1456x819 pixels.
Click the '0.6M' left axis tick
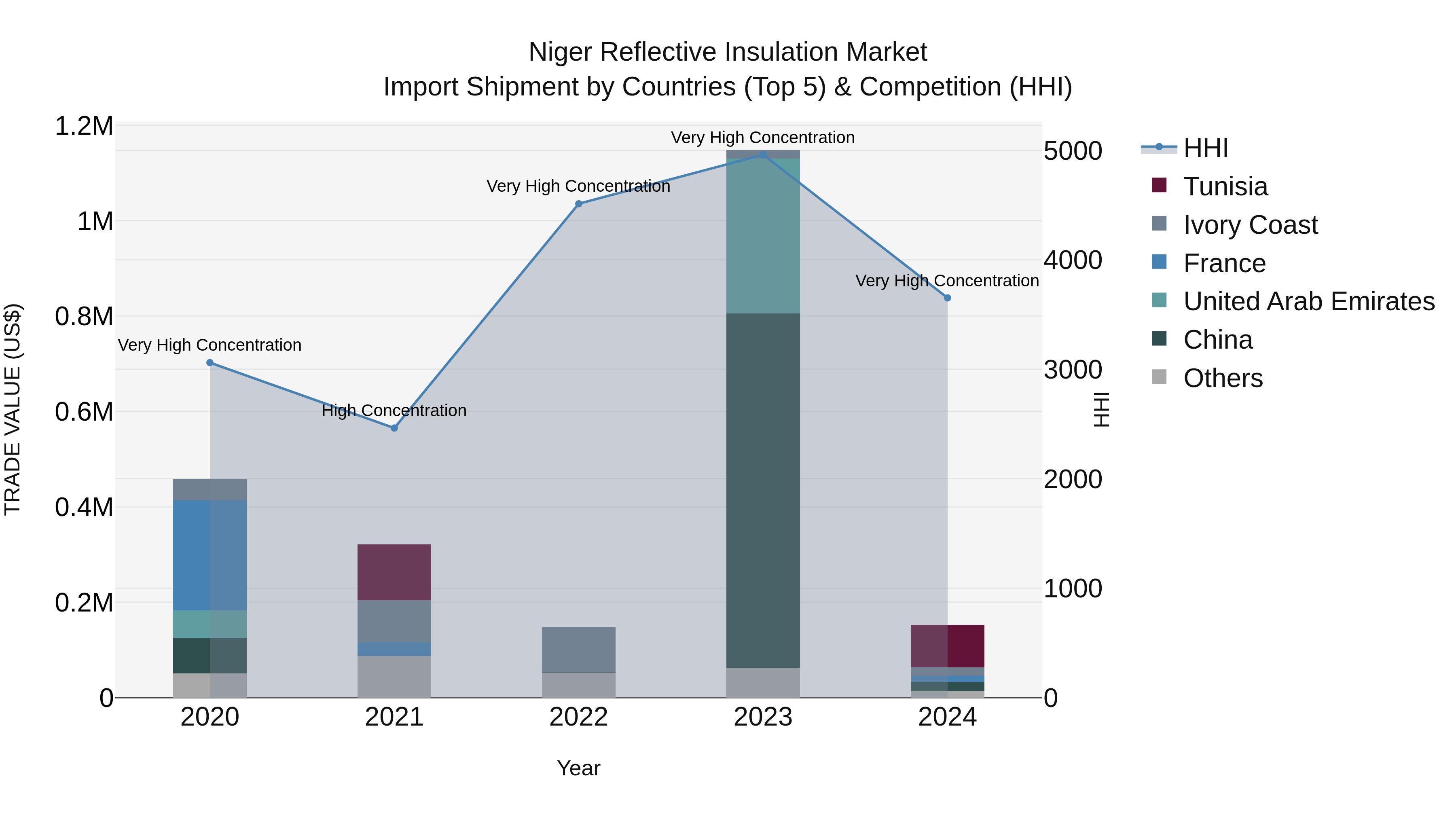point(84,412)
